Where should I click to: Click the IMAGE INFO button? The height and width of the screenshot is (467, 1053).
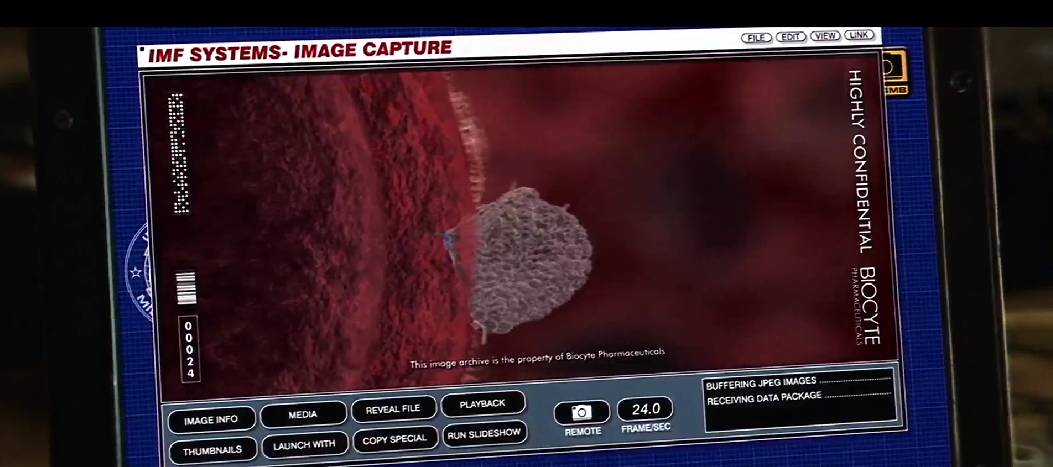(x=211, y=420)
